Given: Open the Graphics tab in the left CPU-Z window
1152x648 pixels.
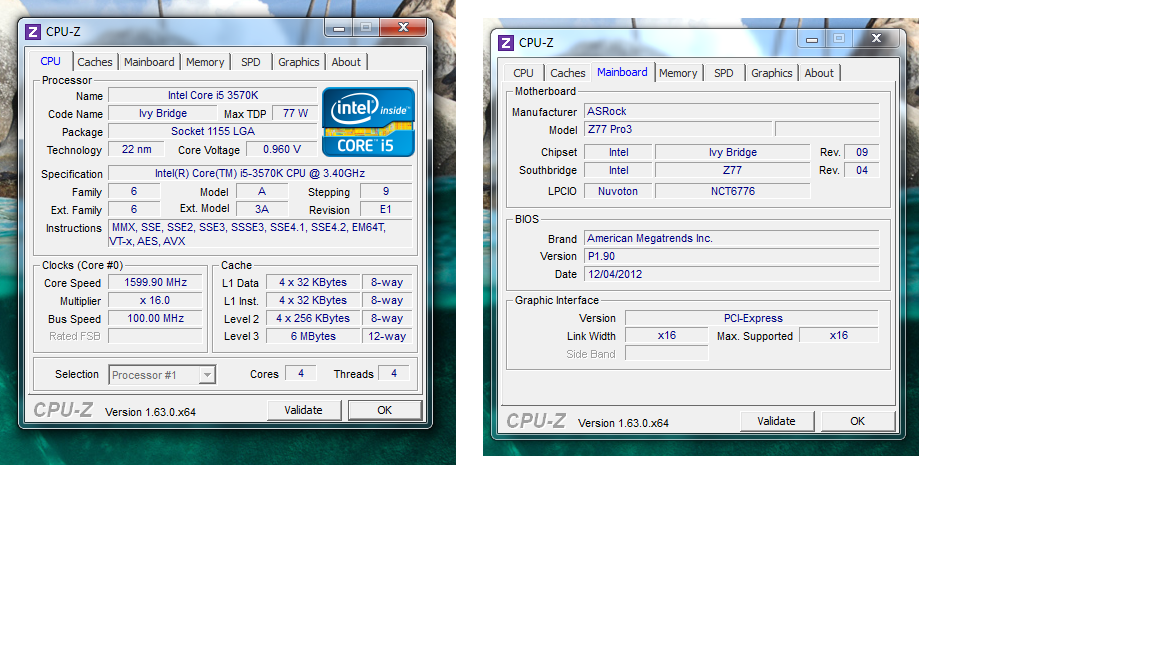Looking at the screenshot, I should [x=298, y=62].
